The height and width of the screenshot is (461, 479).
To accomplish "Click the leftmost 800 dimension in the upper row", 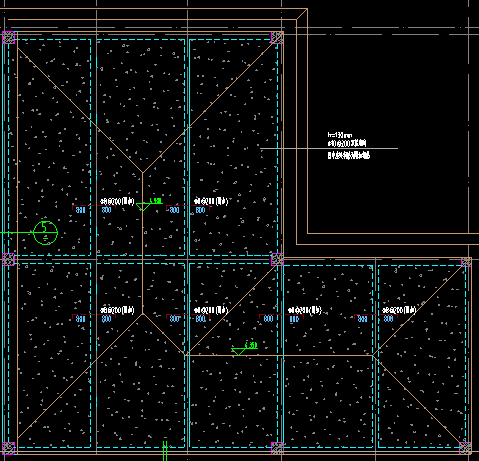I will (80, 210).
